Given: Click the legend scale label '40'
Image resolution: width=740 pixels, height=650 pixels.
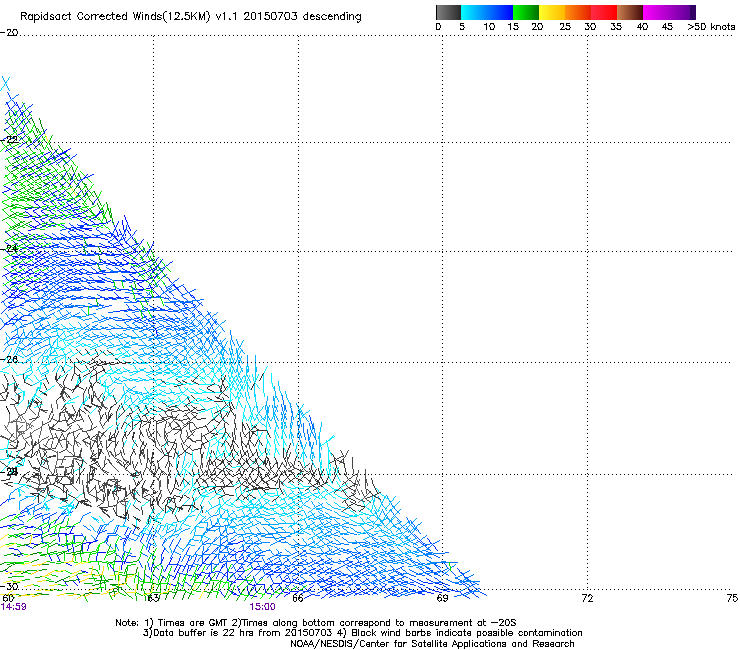Looking at the screenshot, I should point(642,27).
